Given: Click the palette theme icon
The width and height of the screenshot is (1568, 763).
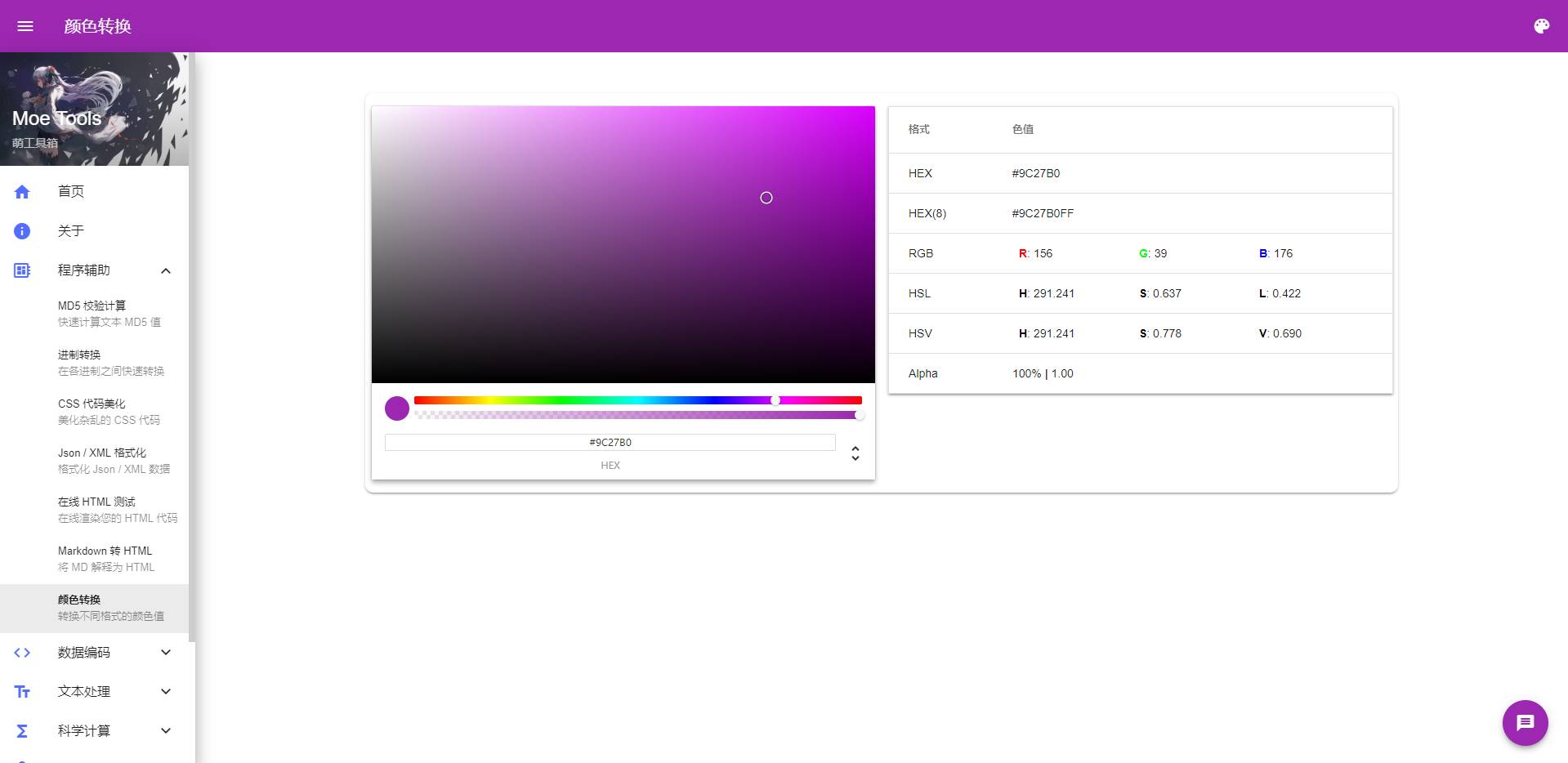Looking at the screenshot, I should click(x=1541, y=26).
